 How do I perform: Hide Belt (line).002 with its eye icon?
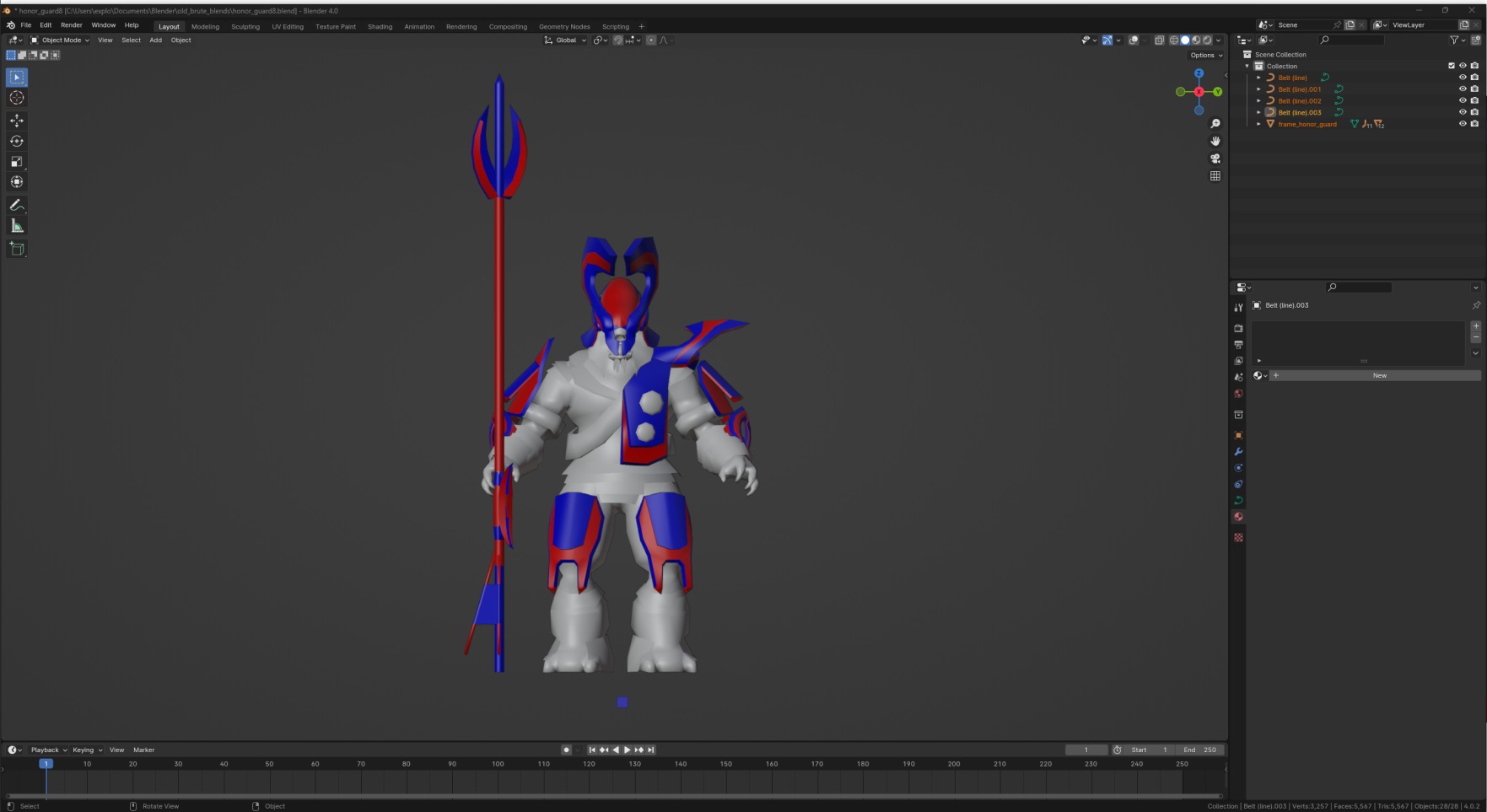(1463, 100)
